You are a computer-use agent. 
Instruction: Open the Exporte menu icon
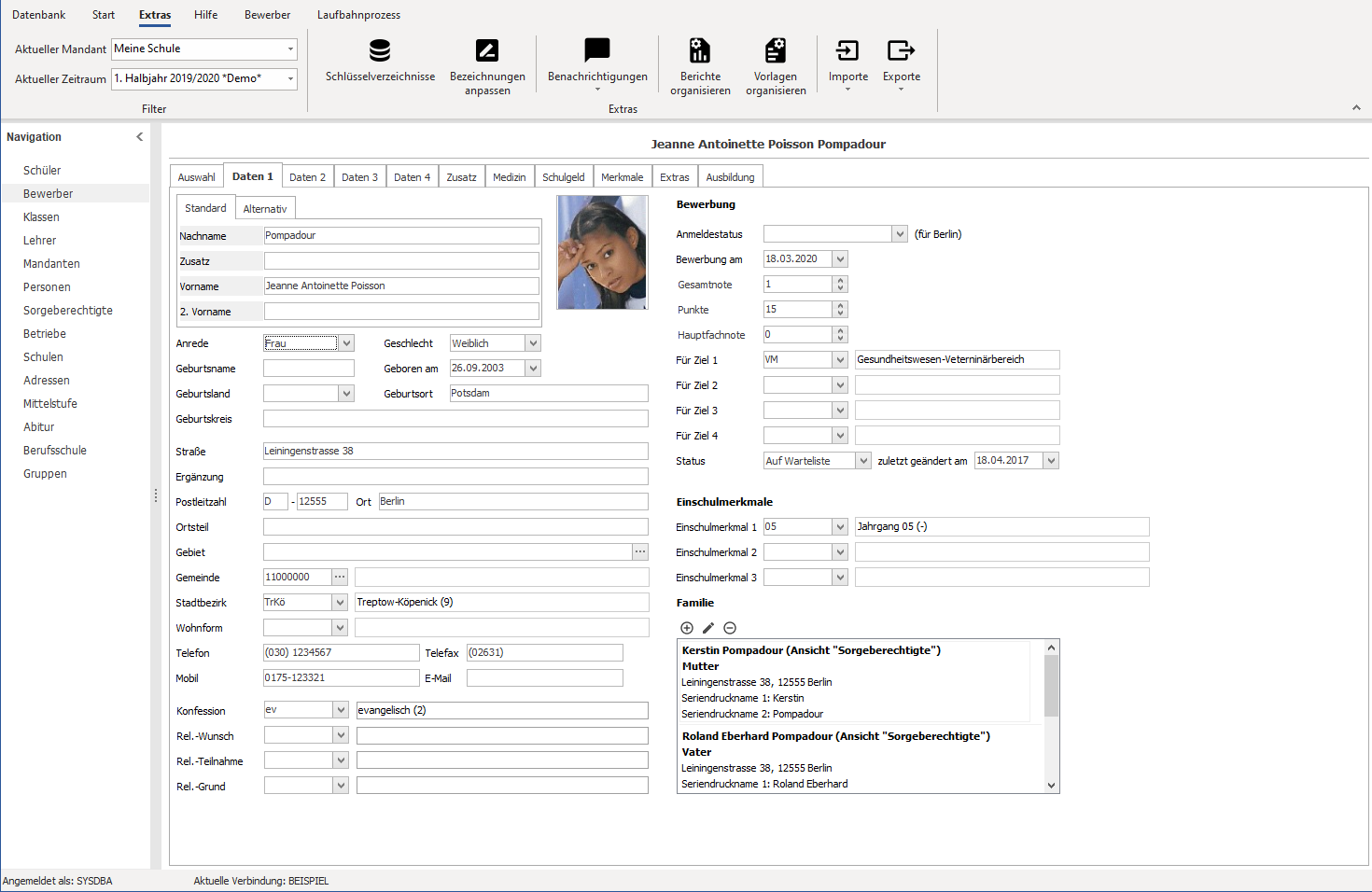(x=901, y=50)
